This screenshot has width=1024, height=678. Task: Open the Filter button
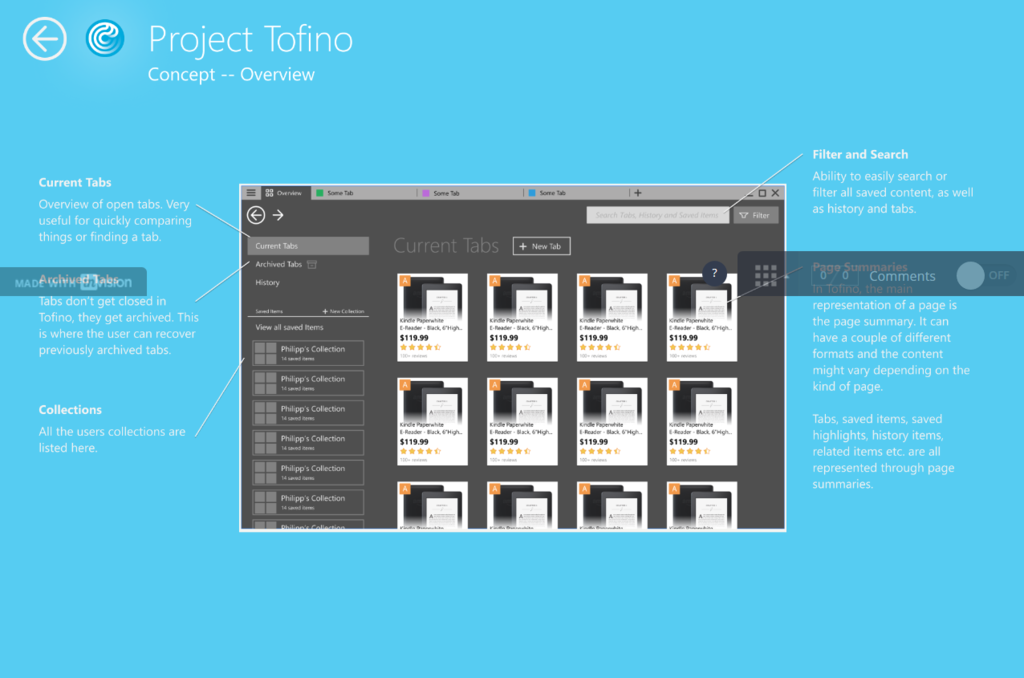(756, 215)
